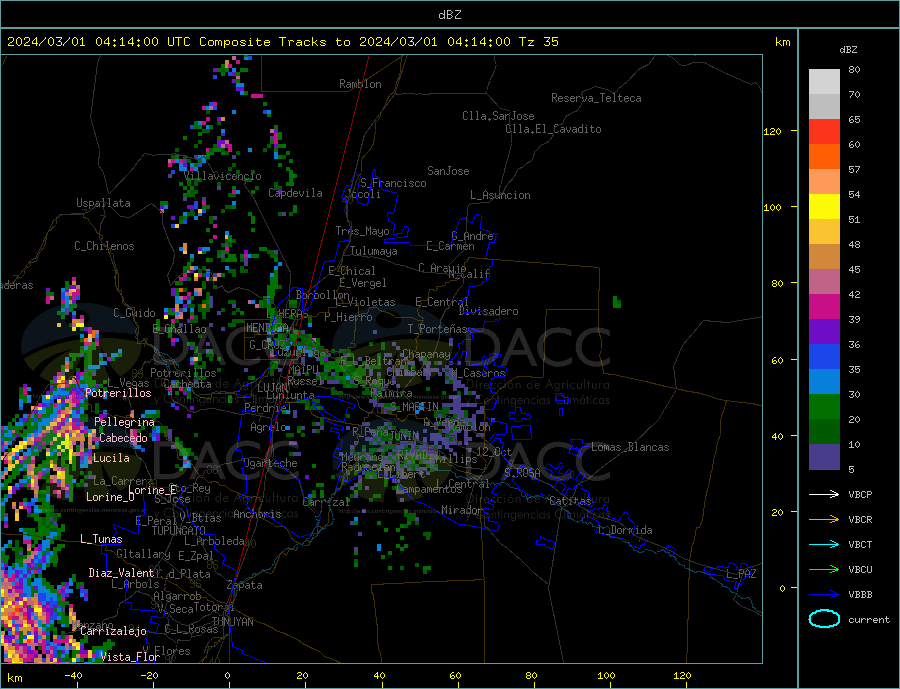Click the blue VBBB arrow in legend
Viewport: 900px width, 689px height.
pos(824,595)
